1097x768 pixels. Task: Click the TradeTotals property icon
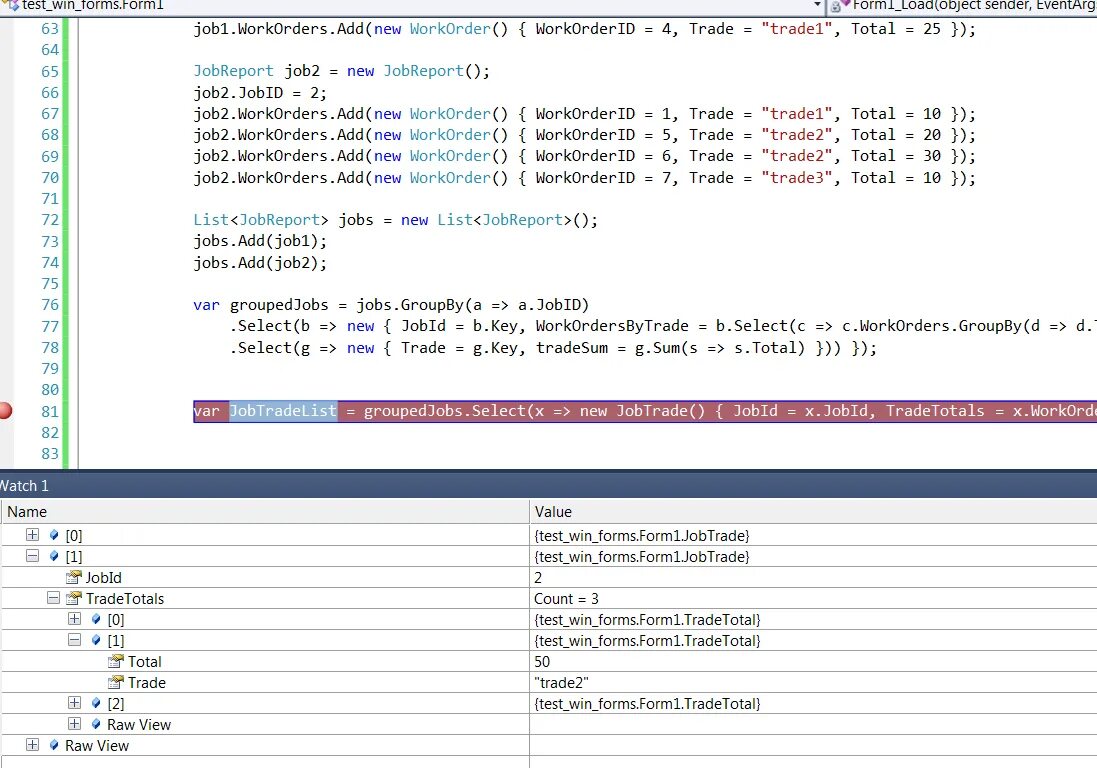pyautogui.click(x=73, y=598)
